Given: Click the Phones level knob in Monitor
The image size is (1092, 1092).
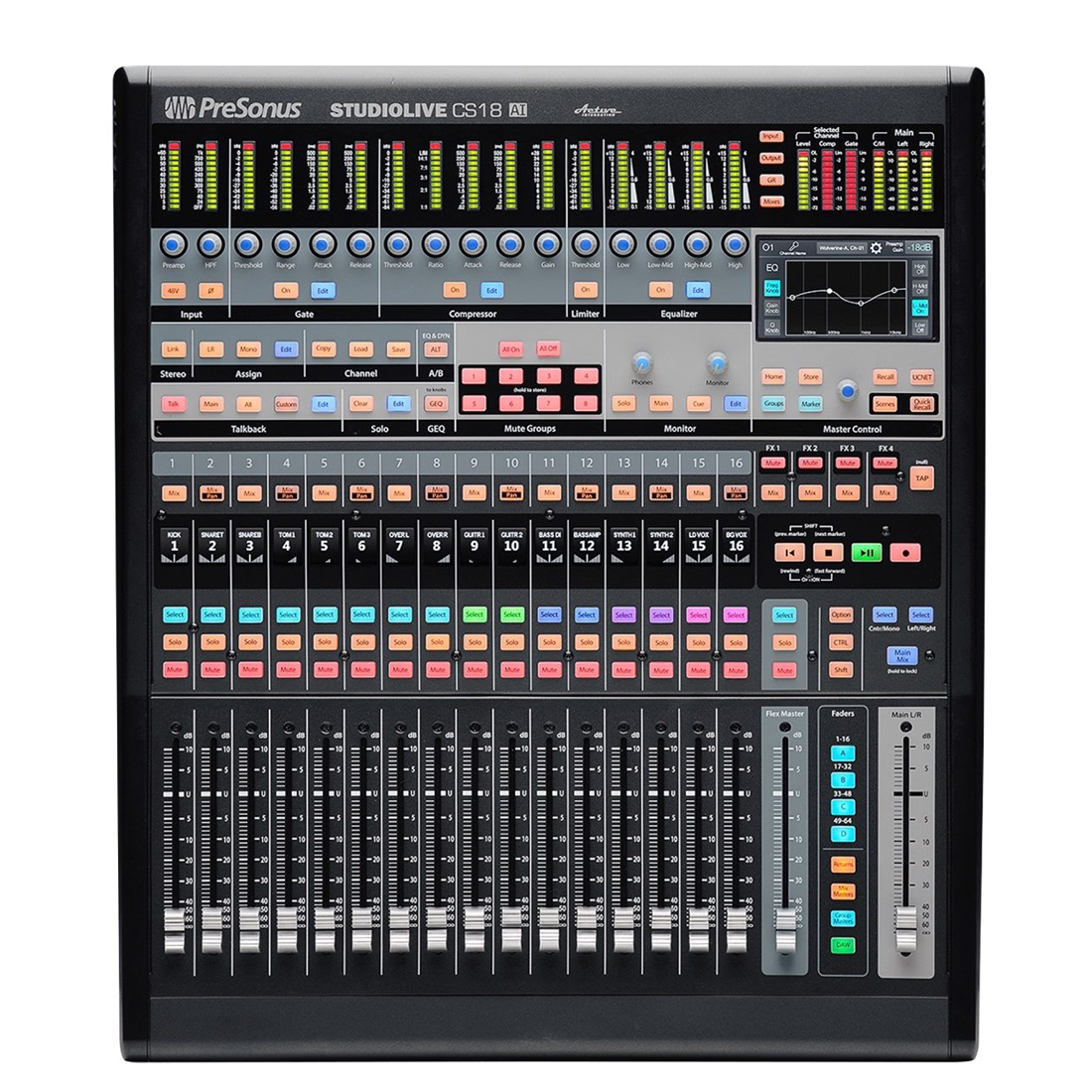Looking at the screenshot, I should pyautogui.click(x=642, y=363).
